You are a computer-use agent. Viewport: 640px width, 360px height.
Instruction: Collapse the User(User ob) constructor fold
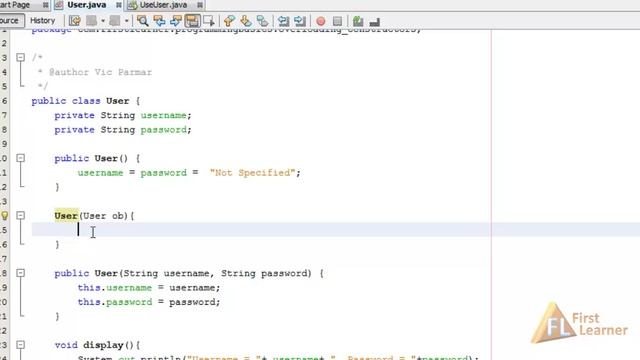click(x=20, y=216)
